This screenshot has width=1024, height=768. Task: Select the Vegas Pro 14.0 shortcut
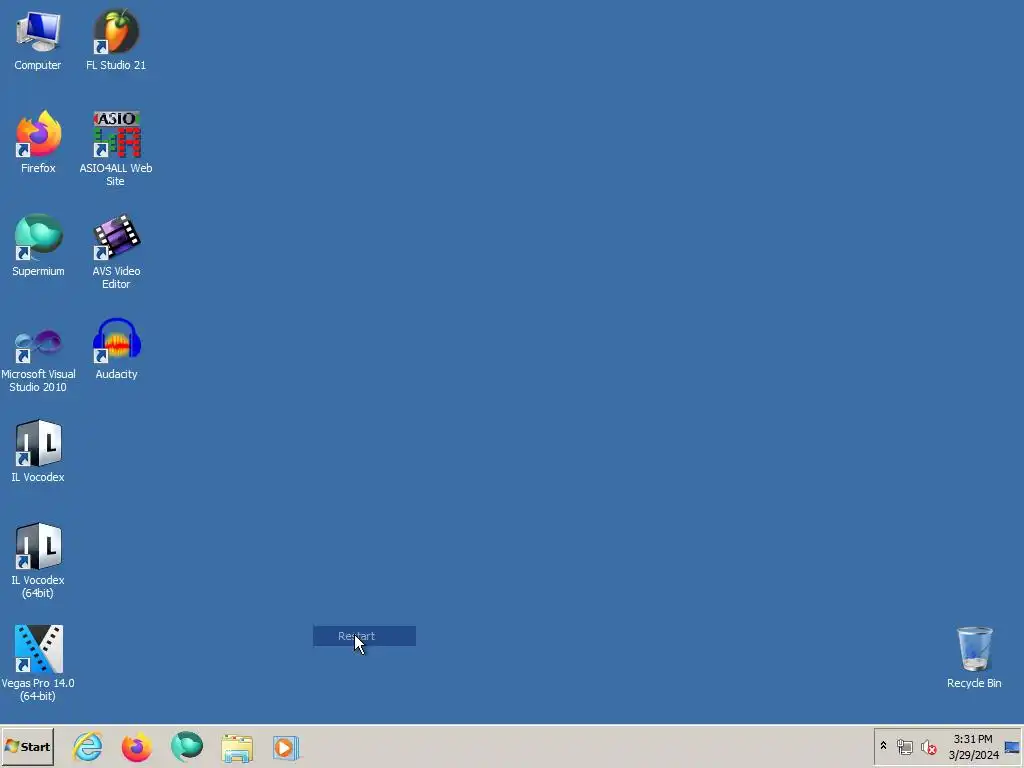[x=38, y=664]
